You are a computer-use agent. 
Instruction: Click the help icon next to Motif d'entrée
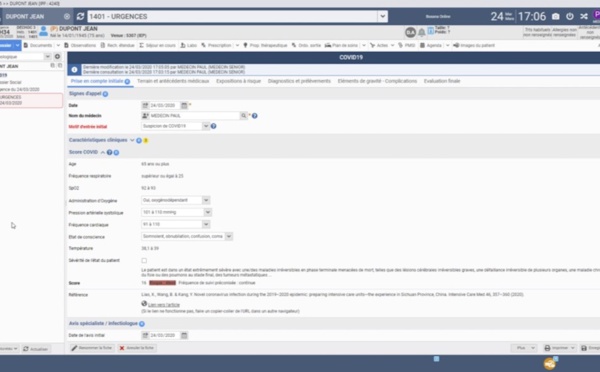pyautogui.click(x=214, y=126)
